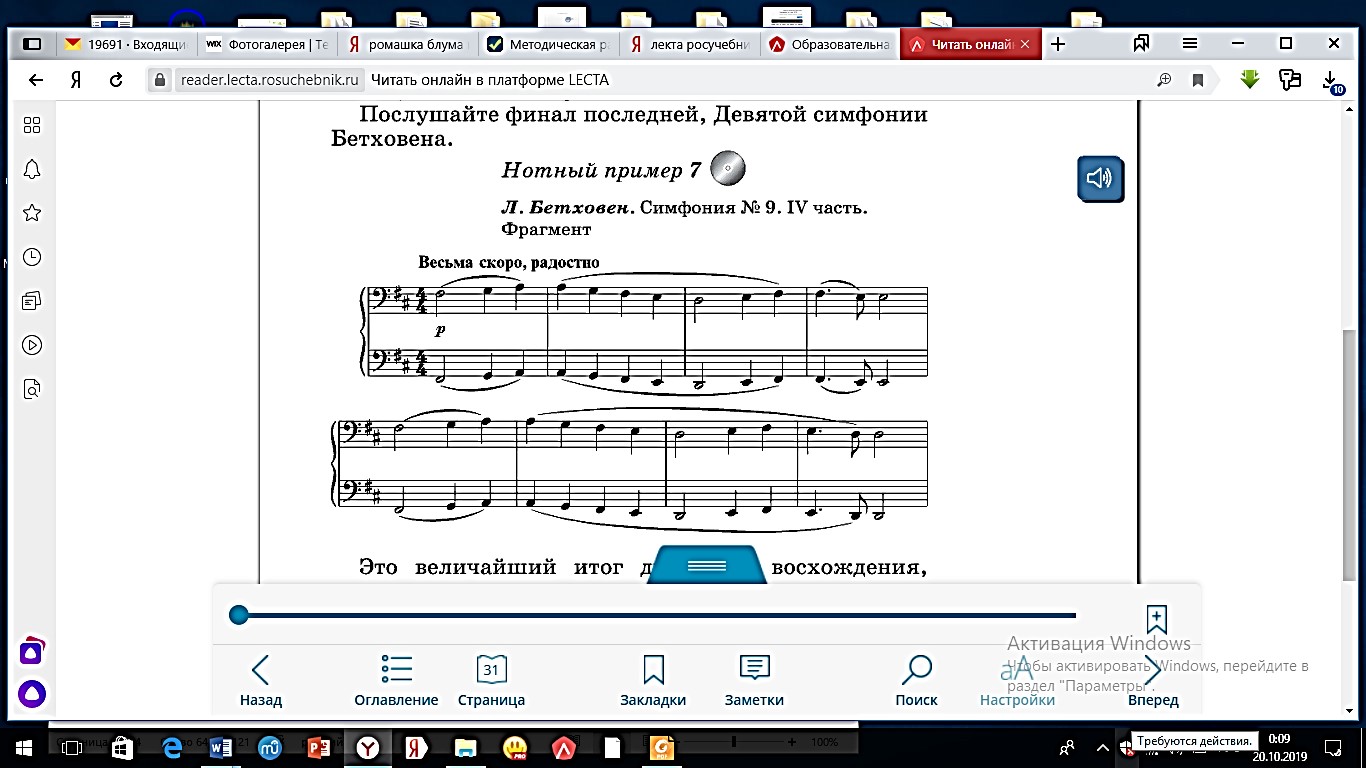The width and height of the screenshot is (1366, 768).
Task: Open notifications bell in the browser sidebar
Action: tap(32, 169)
